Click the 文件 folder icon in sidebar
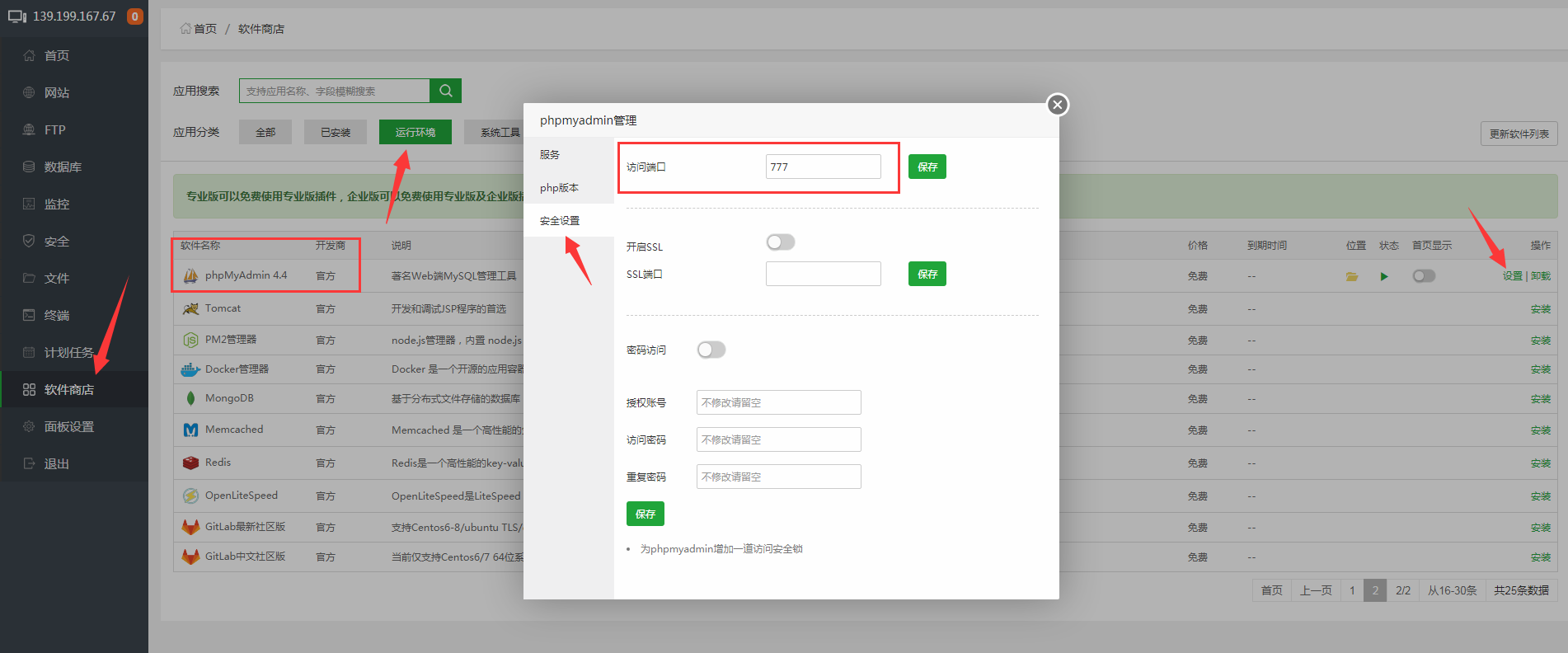1568x653 pixels. click(x=29, y=278)
